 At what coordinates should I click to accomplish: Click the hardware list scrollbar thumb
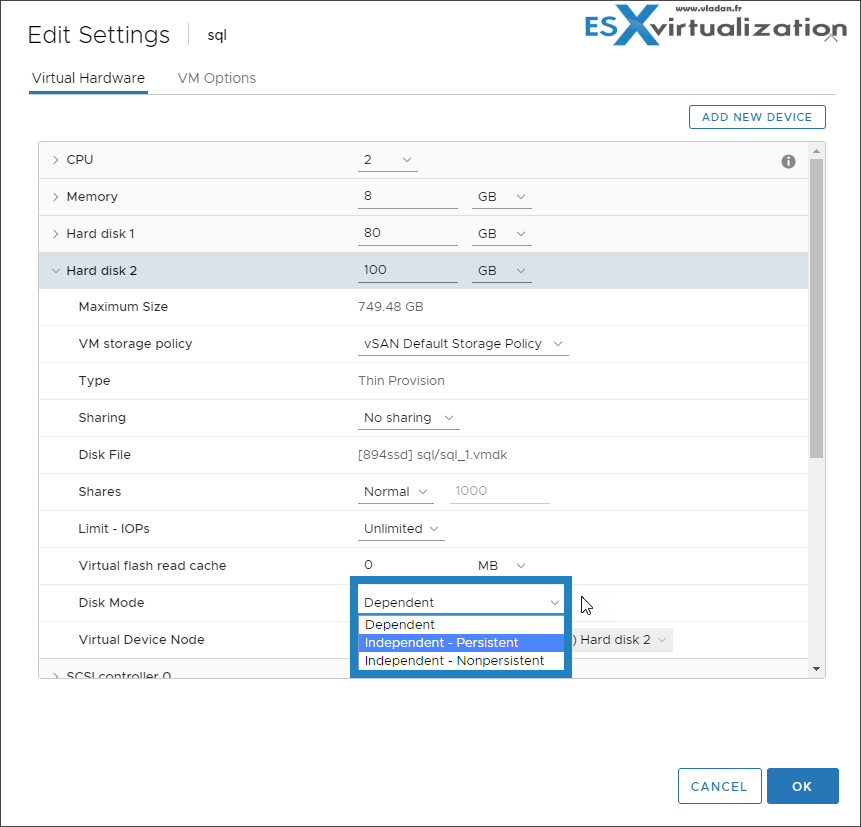[x=817, y=309]
